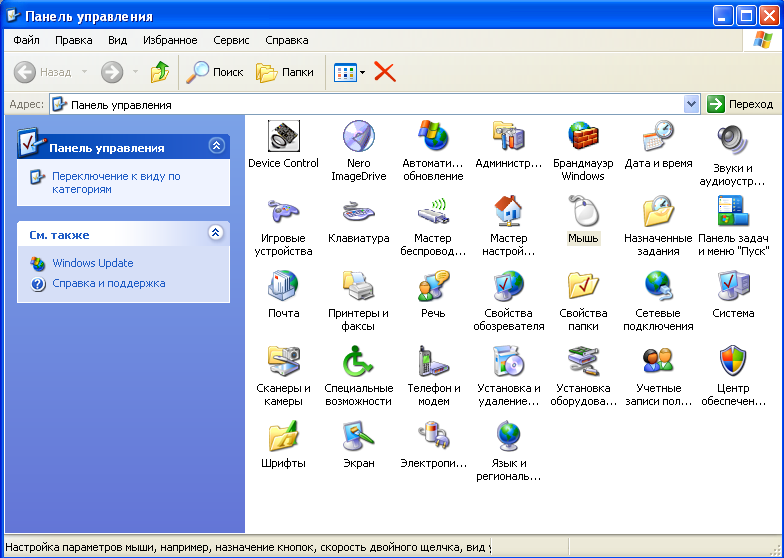784x558 pixels.
Task: Open the Специальные возможности icon
Action: click(x=358, y=361)
